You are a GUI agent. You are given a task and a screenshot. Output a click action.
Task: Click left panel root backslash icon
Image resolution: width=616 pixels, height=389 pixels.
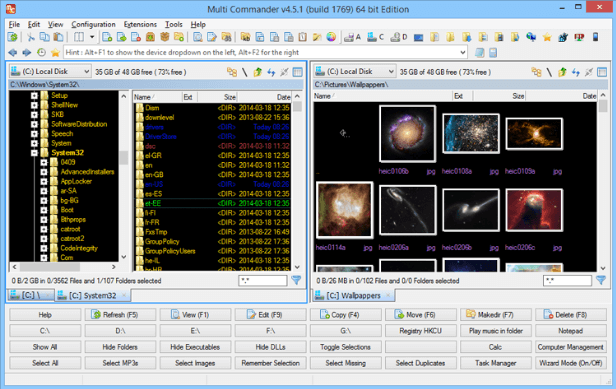tap(244, 72)
